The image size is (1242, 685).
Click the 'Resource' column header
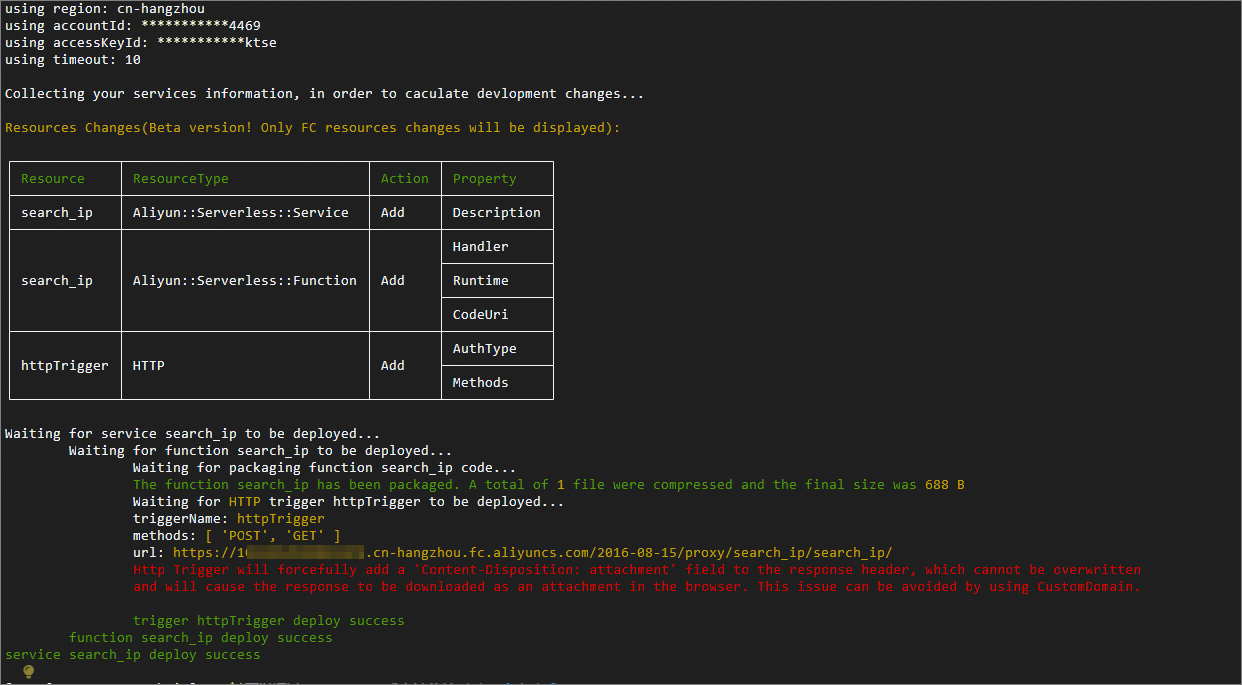click(53, 179)
